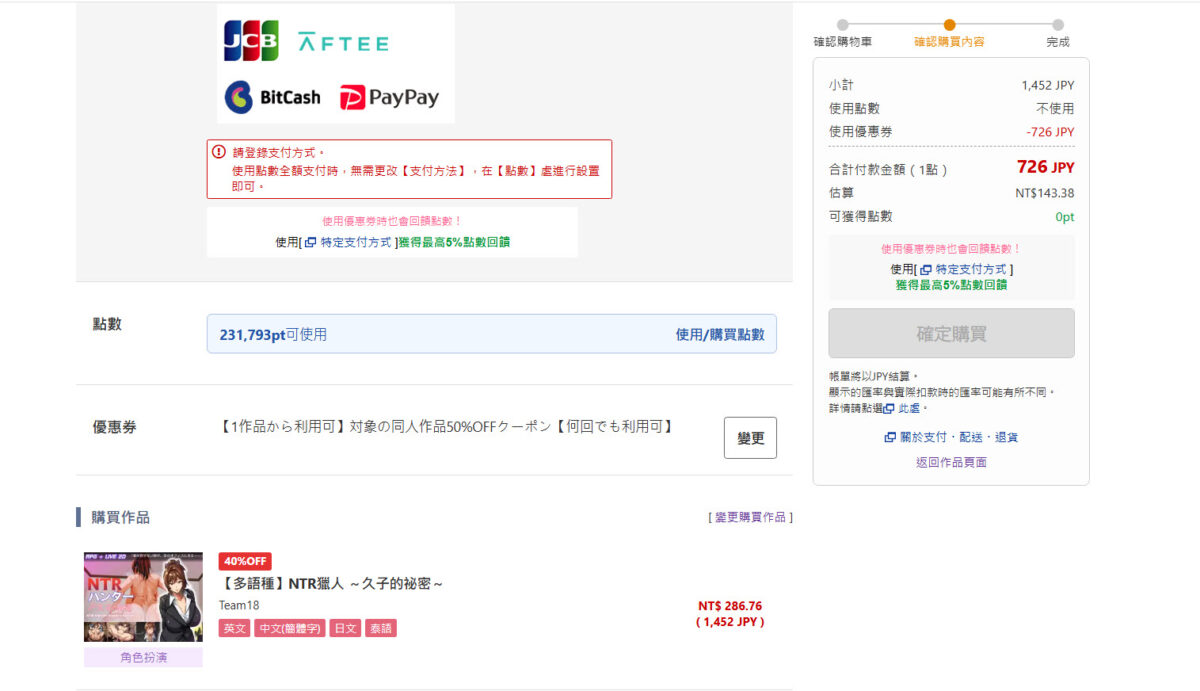Click the coupon discount -726 JPY value
The height and width of the screenshot is (691, 1200).
1050,132
